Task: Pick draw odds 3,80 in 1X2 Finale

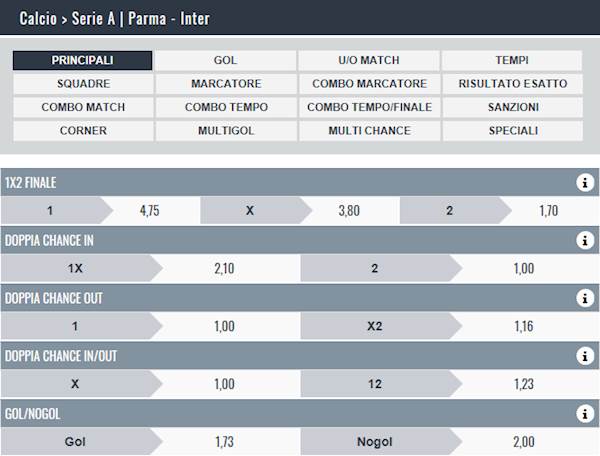Action: click(349, 211)
